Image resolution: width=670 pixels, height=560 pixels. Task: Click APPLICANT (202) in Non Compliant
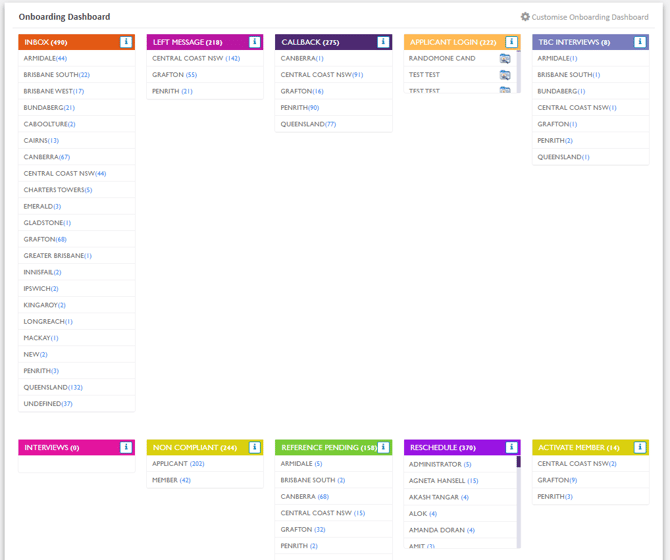(178, 464)
